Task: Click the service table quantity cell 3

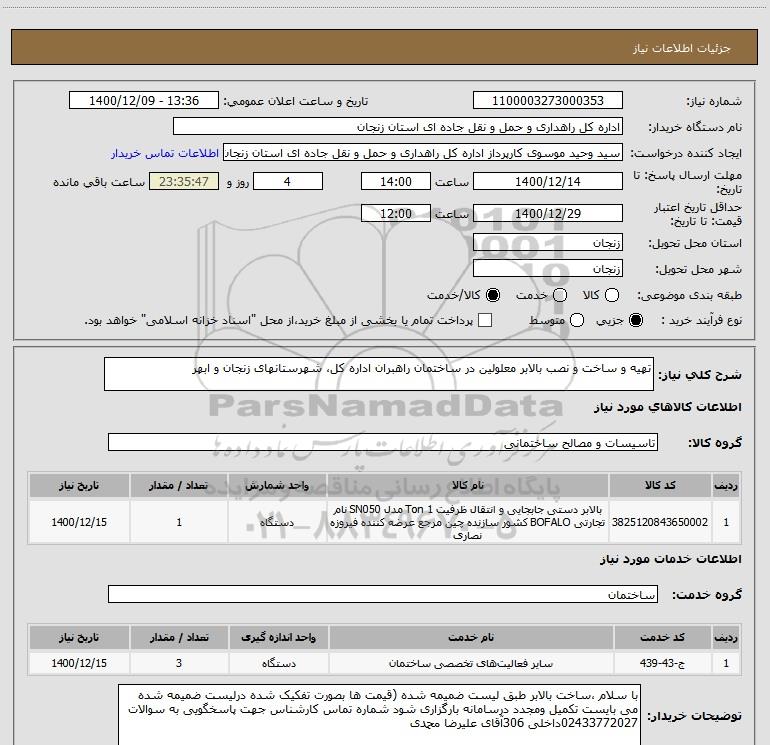Action: [179, 663]
